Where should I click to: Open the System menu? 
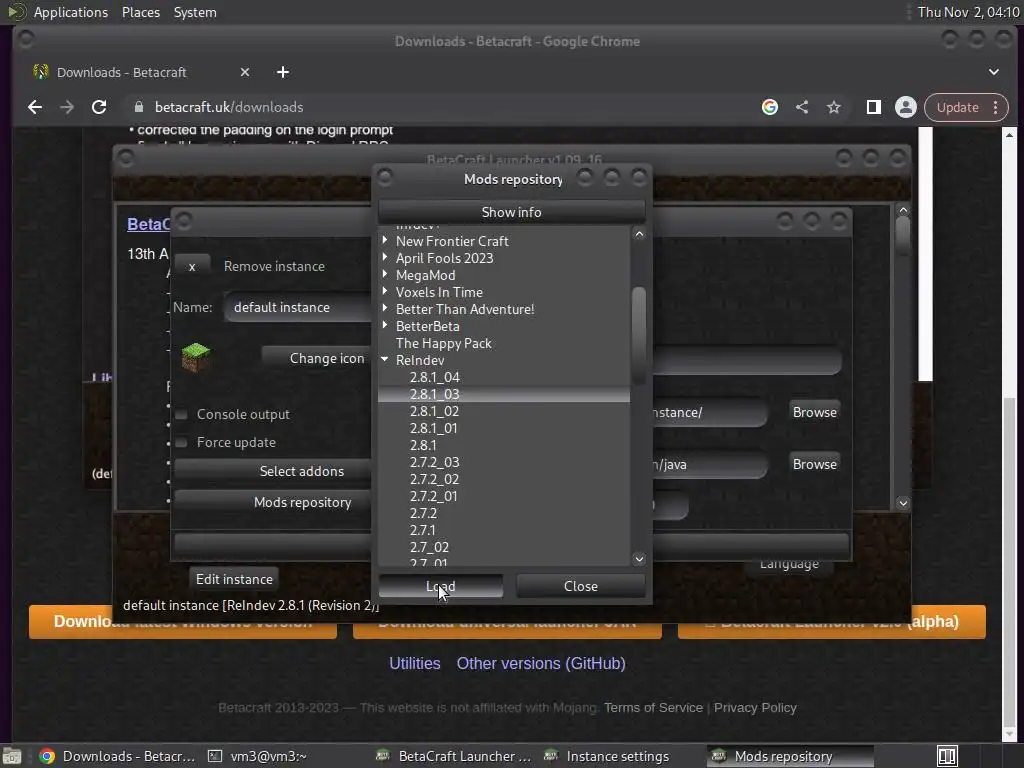[x=195, y=12]
